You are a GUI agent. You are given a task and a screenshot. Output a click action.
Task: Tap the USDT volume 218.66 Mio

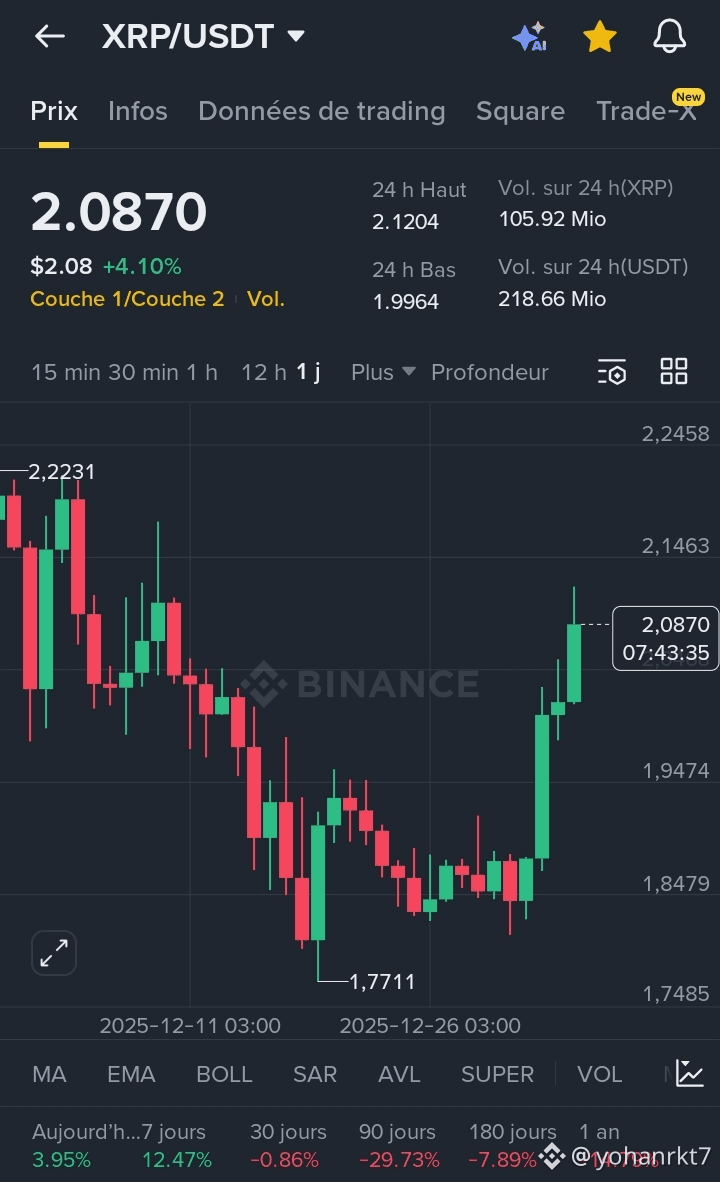click(552, 299)
